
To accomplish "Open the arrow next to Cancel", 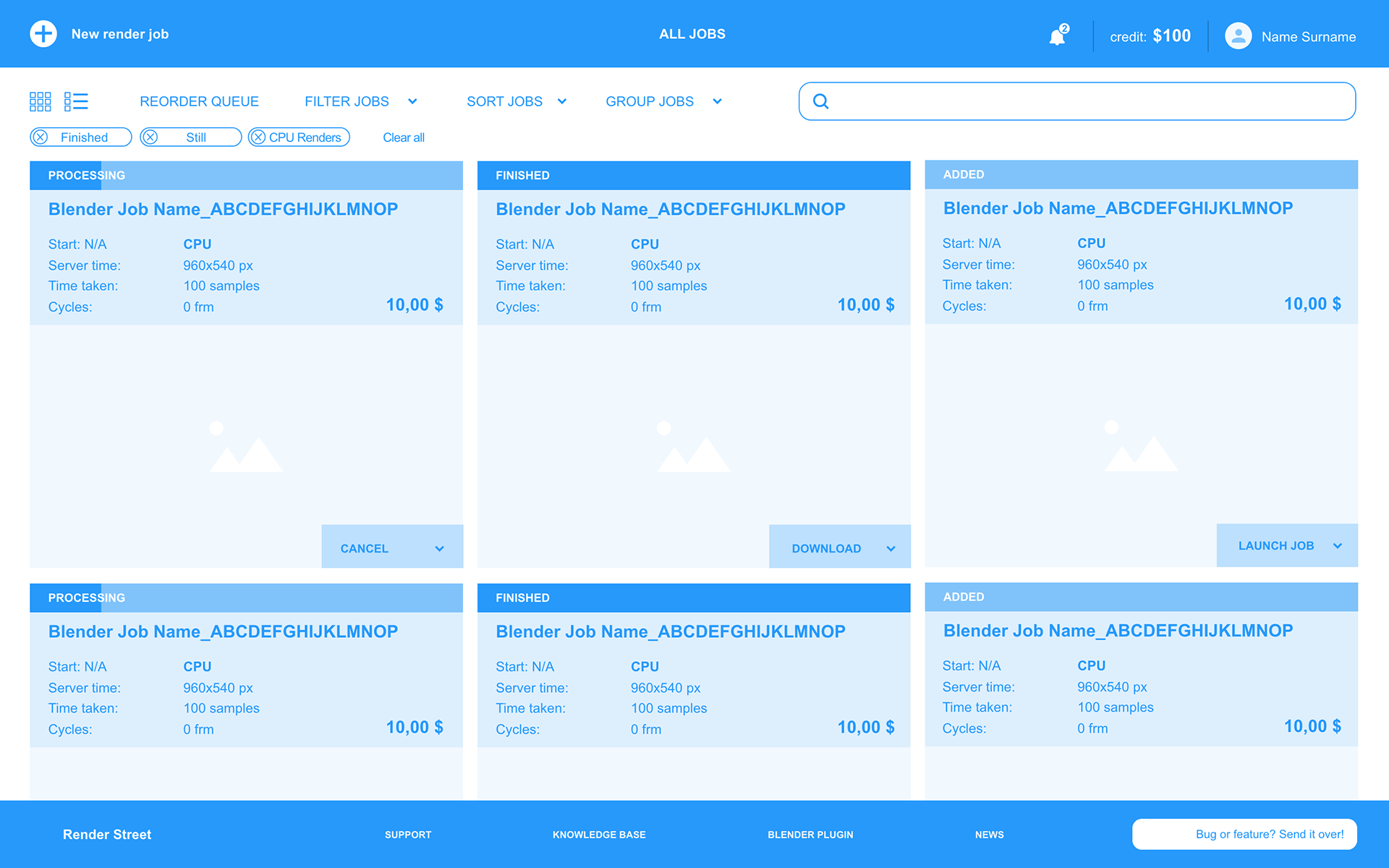I will 439,549.
